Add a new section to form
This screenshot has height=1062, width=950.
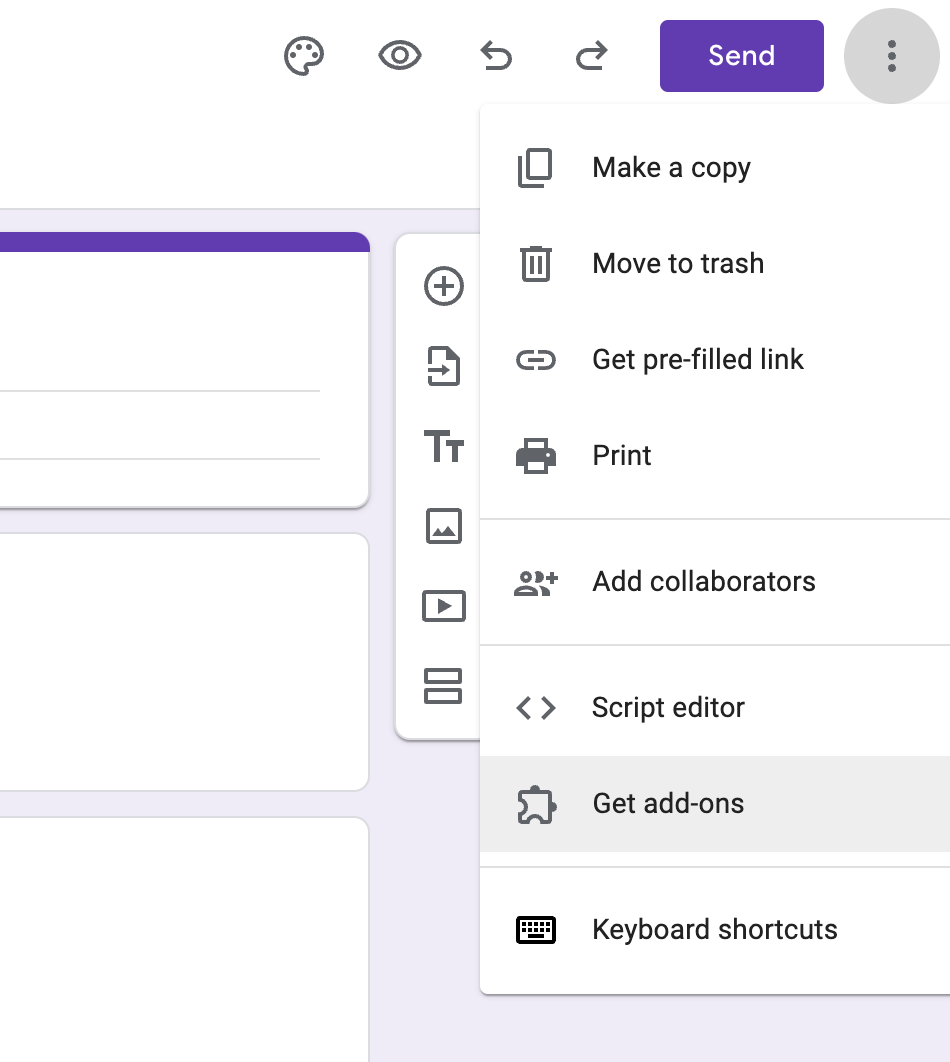click(444, 686)
